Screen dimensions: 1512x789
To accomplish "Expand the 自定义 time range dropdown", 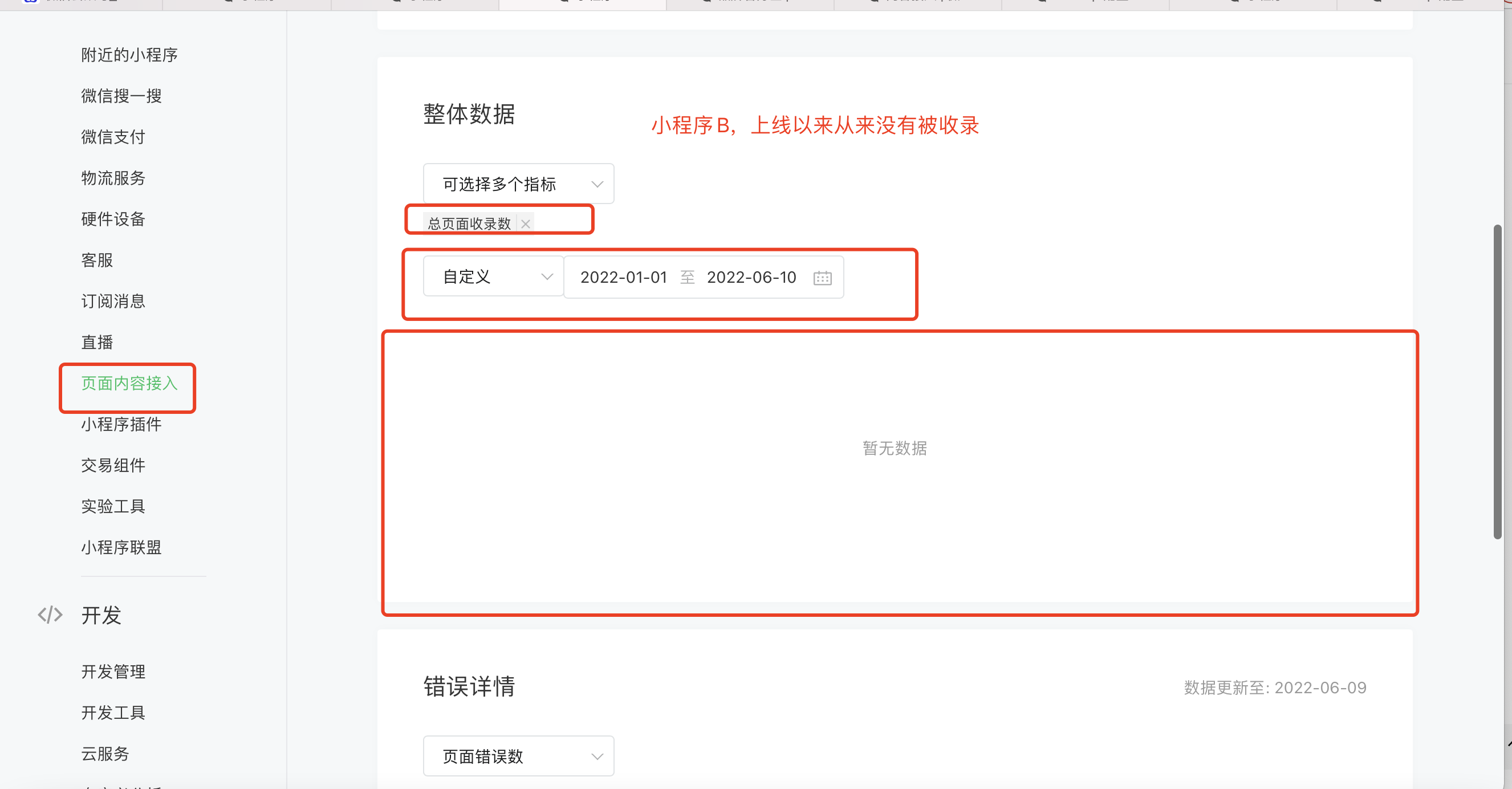I will click(x=493, y=276).
